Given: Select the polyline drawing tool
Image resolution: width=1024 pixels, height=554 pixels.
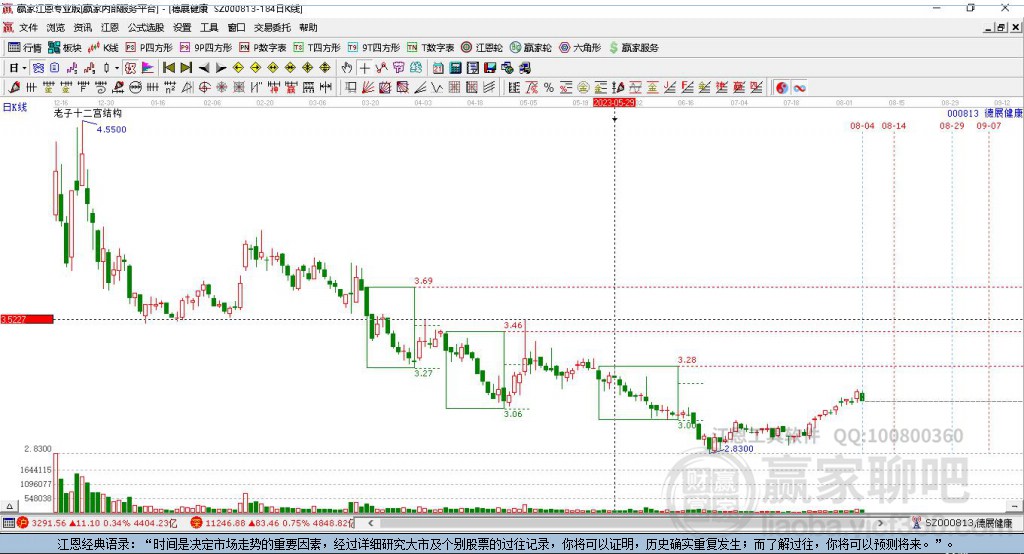Looking at the screenshot, I should [381, 68].
